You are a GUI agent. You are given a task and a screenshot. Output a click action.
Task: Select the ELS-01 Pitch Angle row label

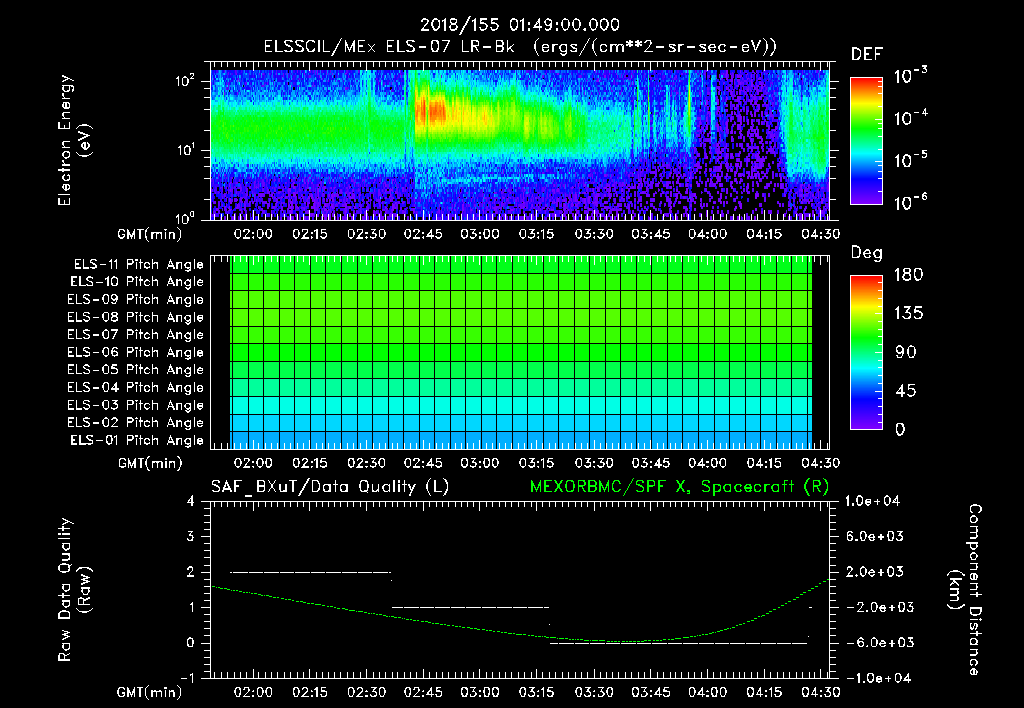[x=136, y=440]
